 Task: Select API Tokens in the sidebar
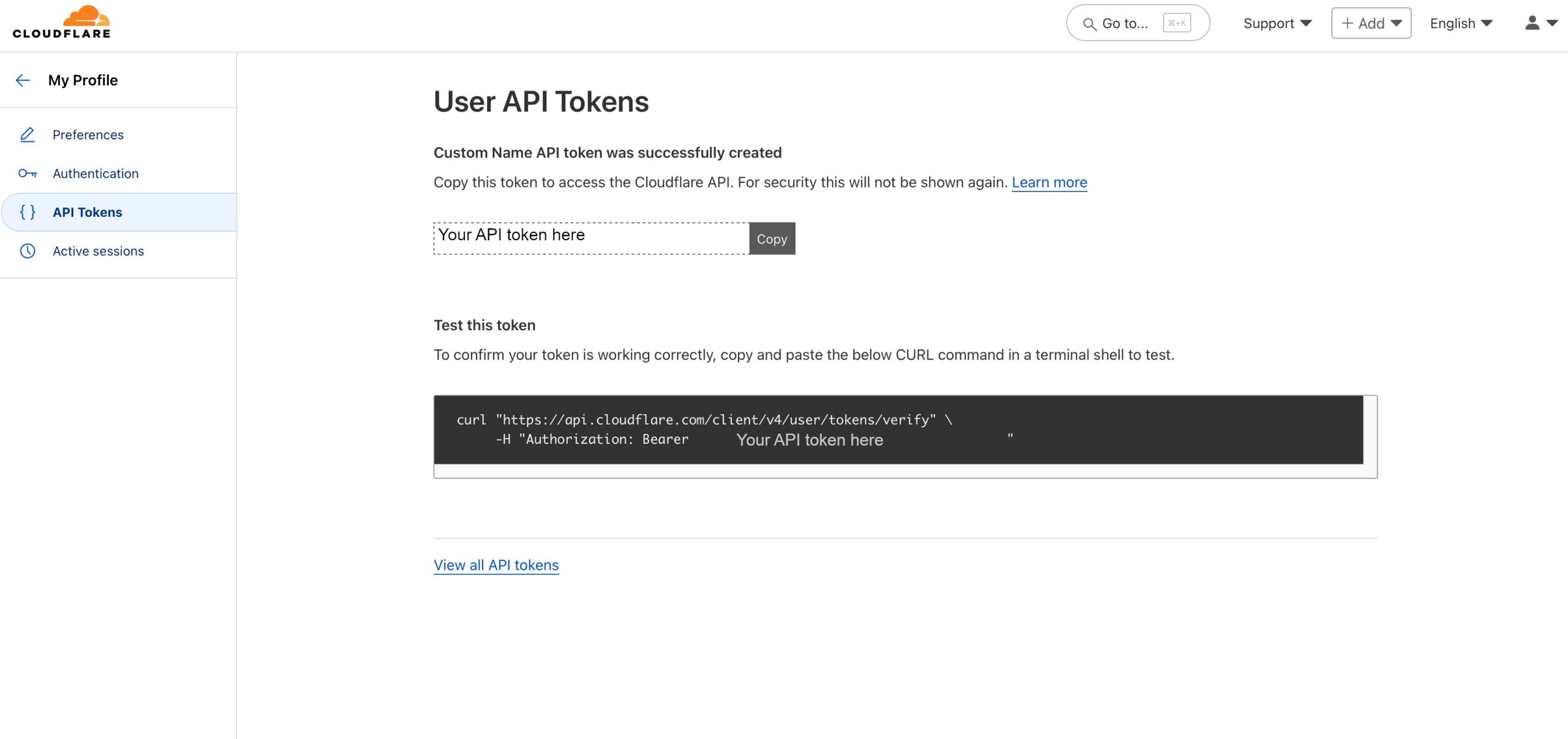coord(118,212)
